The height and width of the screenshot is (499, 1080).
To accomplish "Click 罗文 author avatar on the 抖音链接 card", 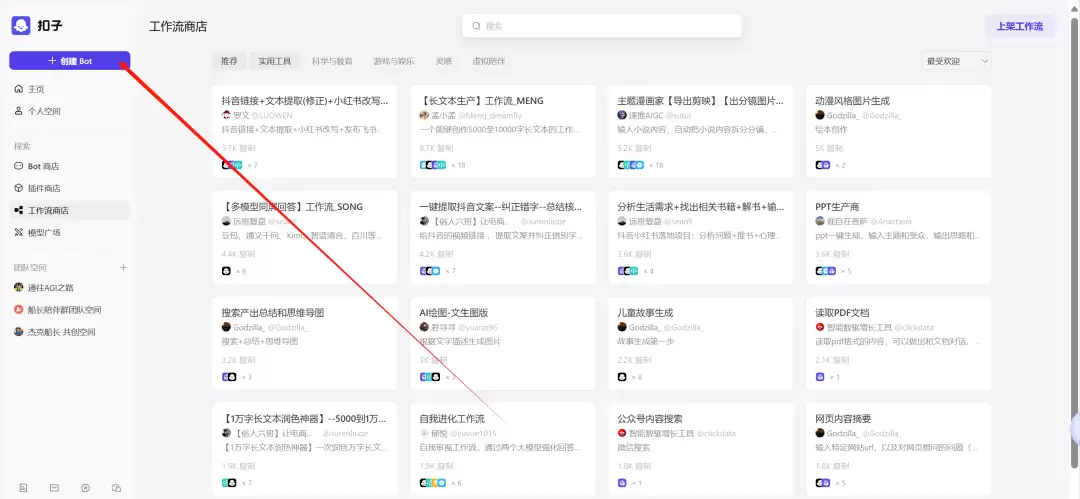I will tap(226, 115).
